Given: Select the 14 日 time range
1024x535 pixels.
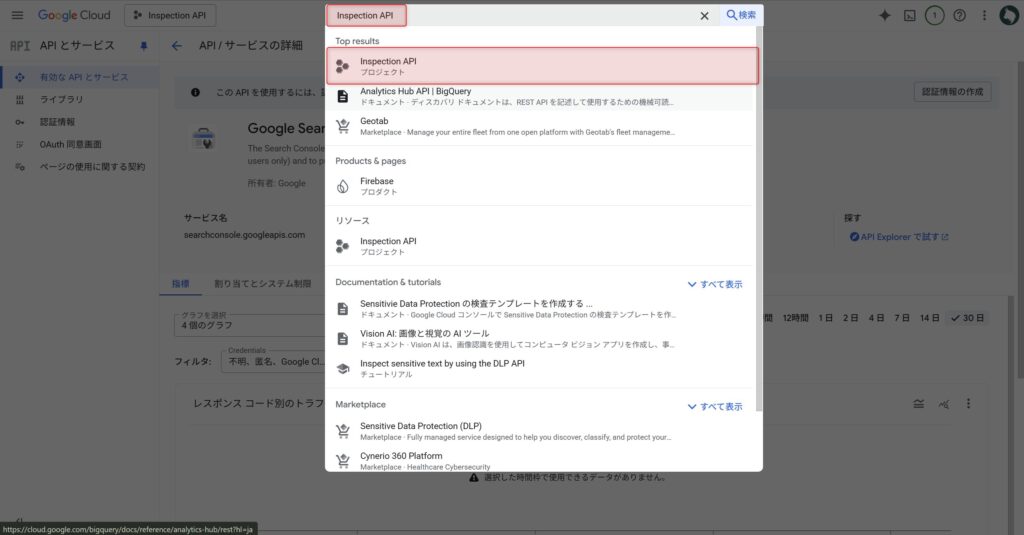Looking at the screenshot, I should pos(930,318).
